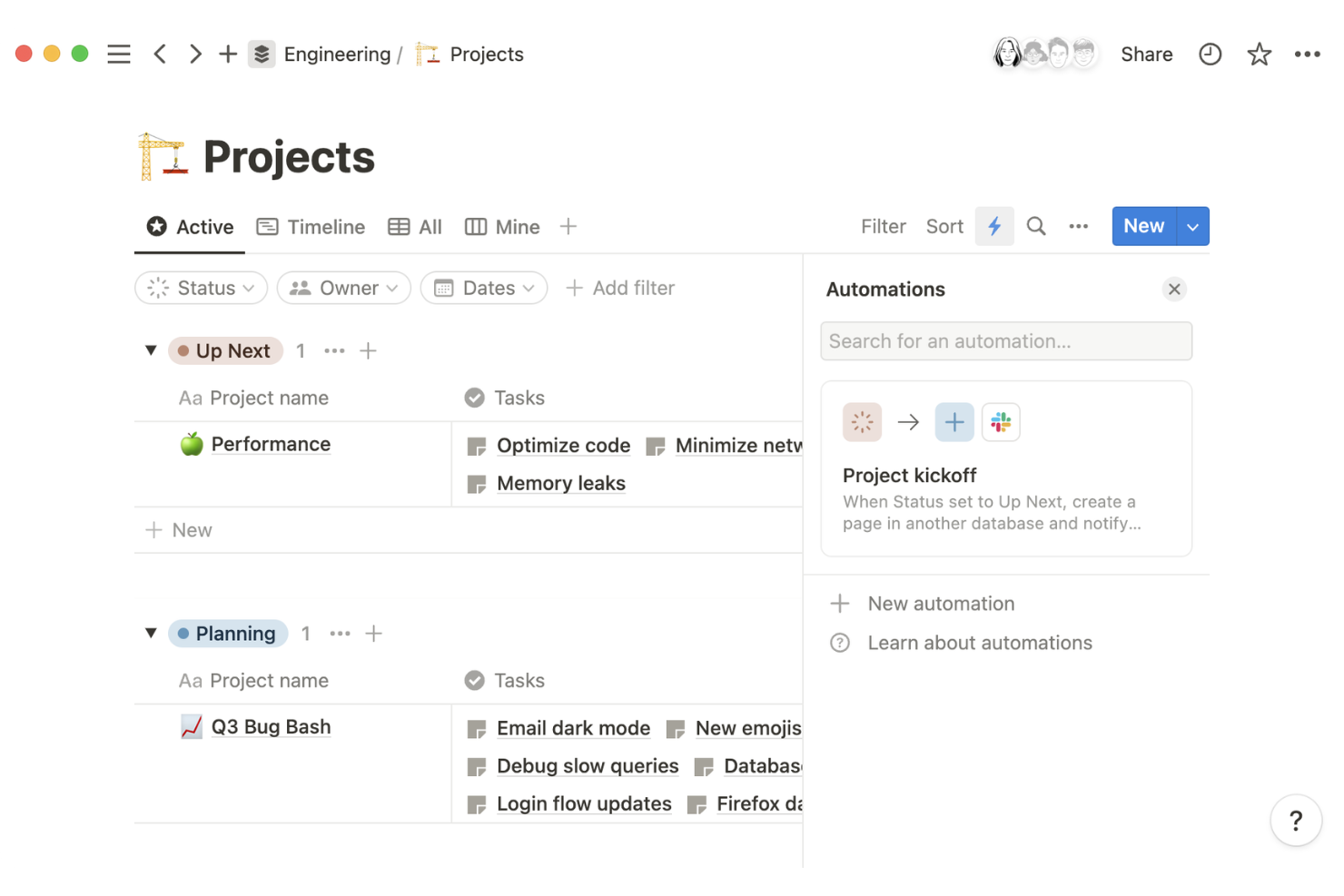Click the Slack icon on Project kickoff card
This screenshot has width=1344, height=896.
[x=1001, y=421]
